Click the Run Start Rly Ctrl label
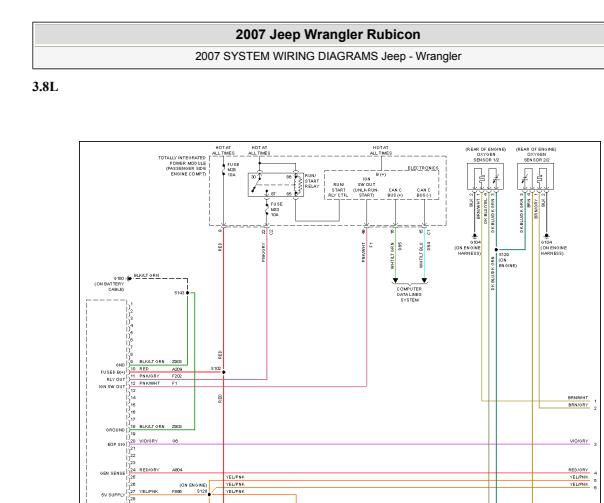Viewport: 604px width, 503px height. (338, 190)
